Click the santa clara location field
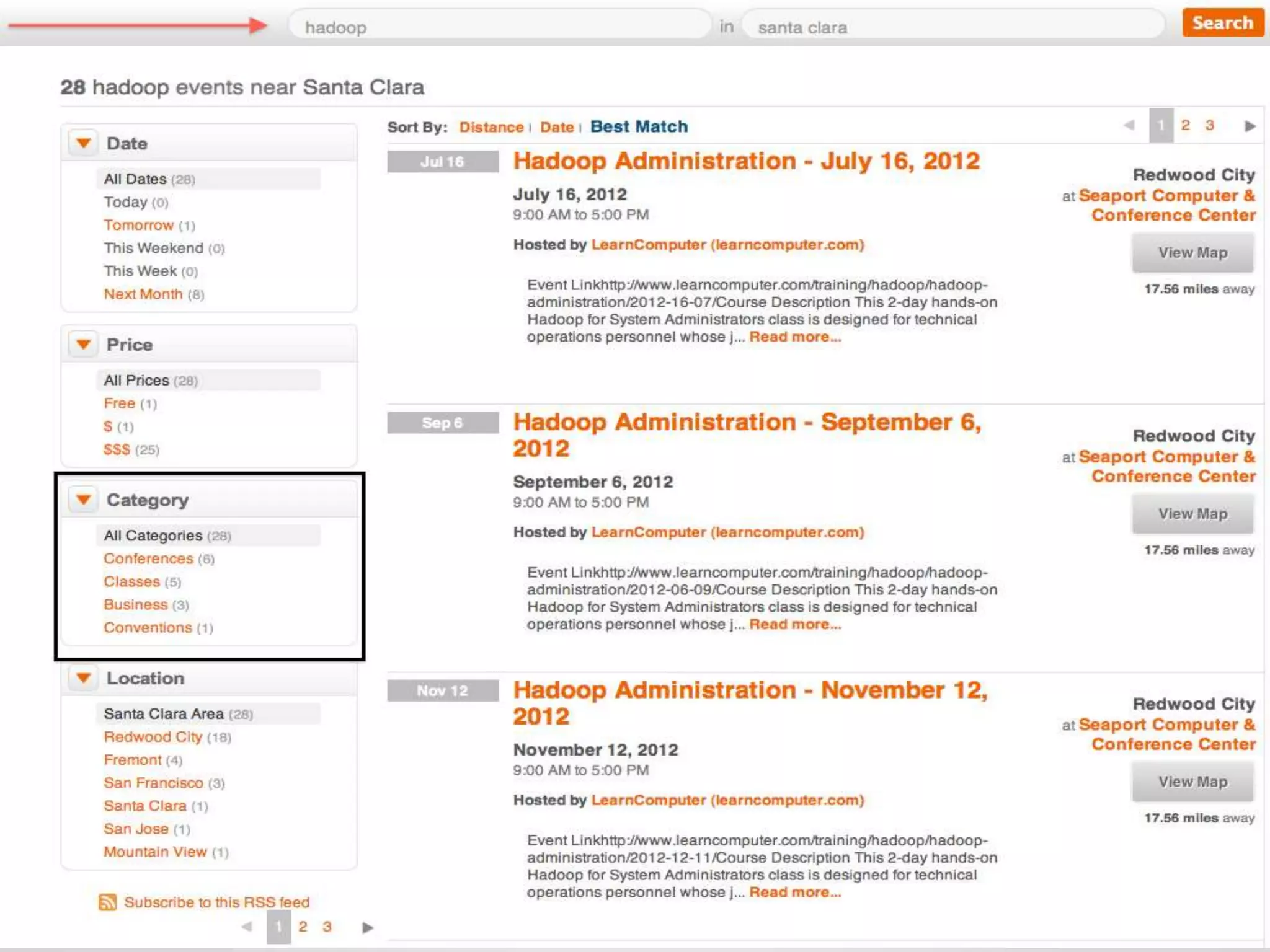The image size is (1270, 952). pyautogui.click(x=952, y=27)
